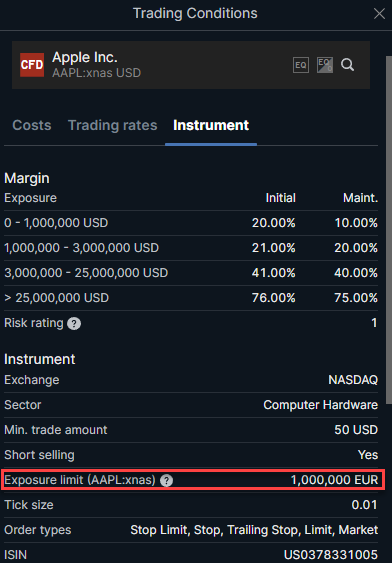Open the Exposure limit help tooltip
The height and width of the screenshot is (563, 392).
coord(166,480)
